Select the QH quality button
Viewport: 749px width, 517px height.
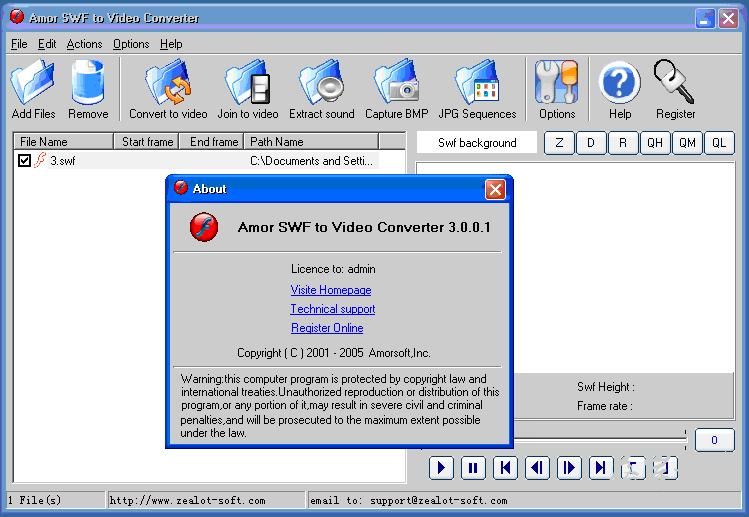[655, 143]
